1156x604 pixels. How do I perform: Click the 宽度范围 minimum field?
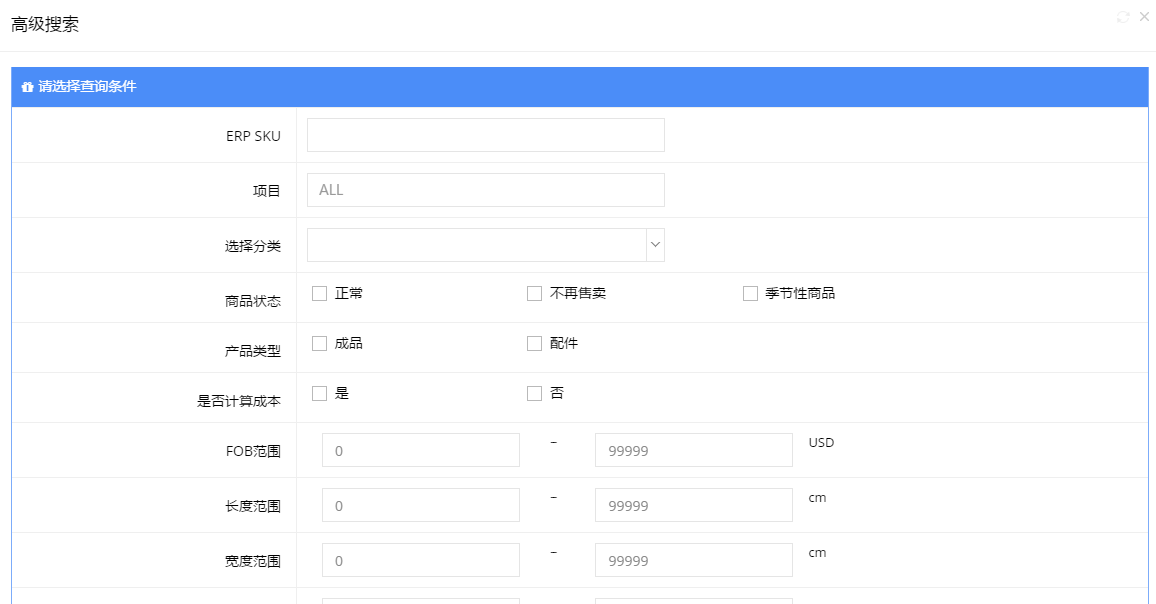tap(421, 560)
